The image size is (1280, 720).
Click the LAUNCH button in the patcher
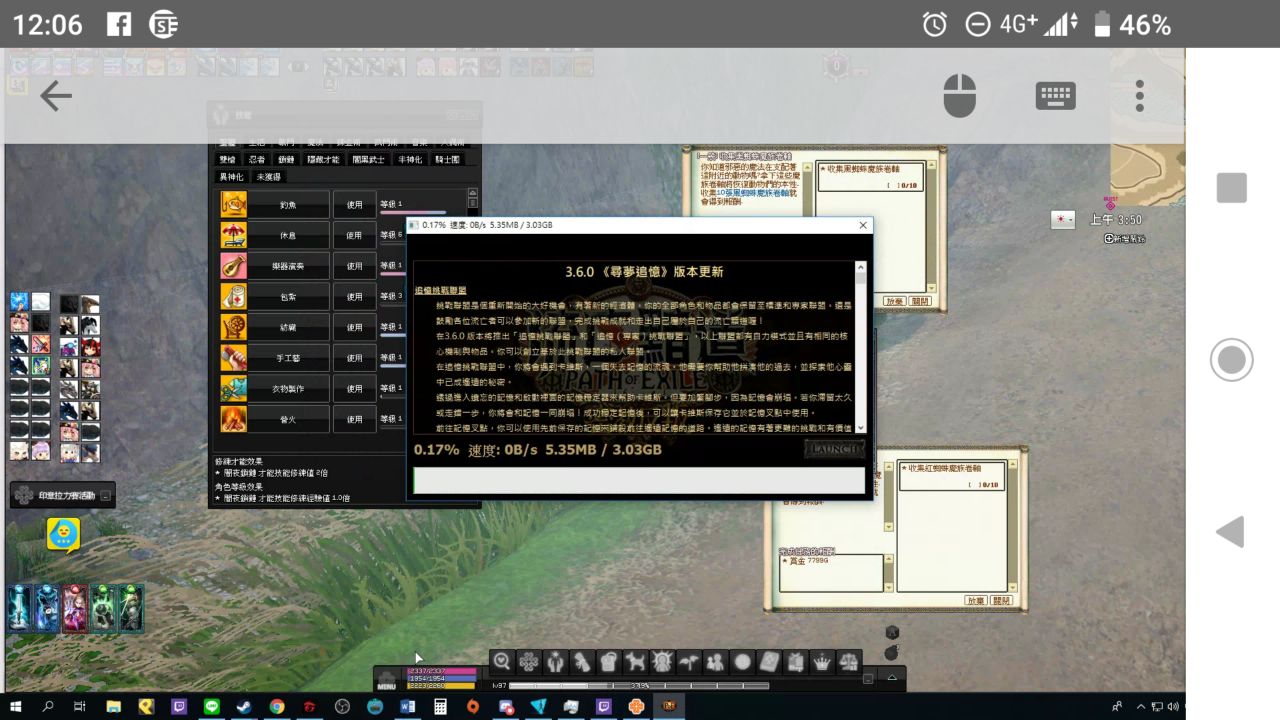click(x=834, y=449)
